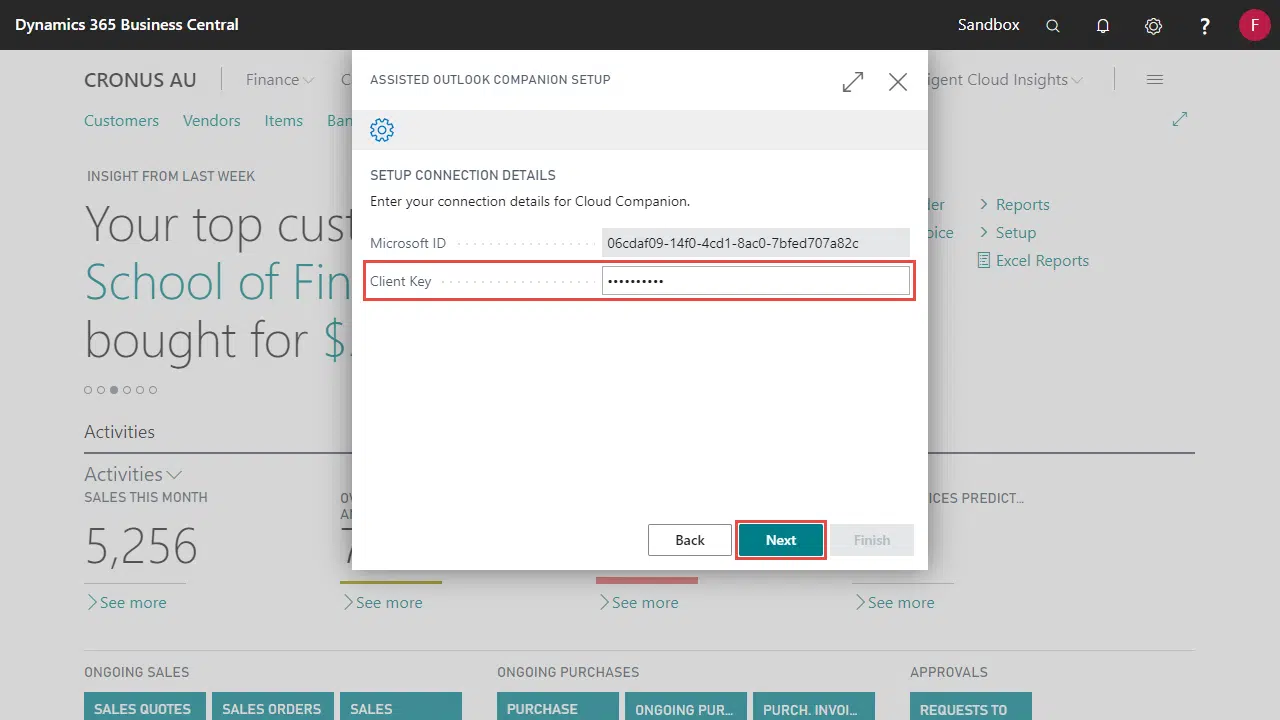Click the Client Key input field
The width and height of the screenshot is (1280, 720).
[756, 281]
